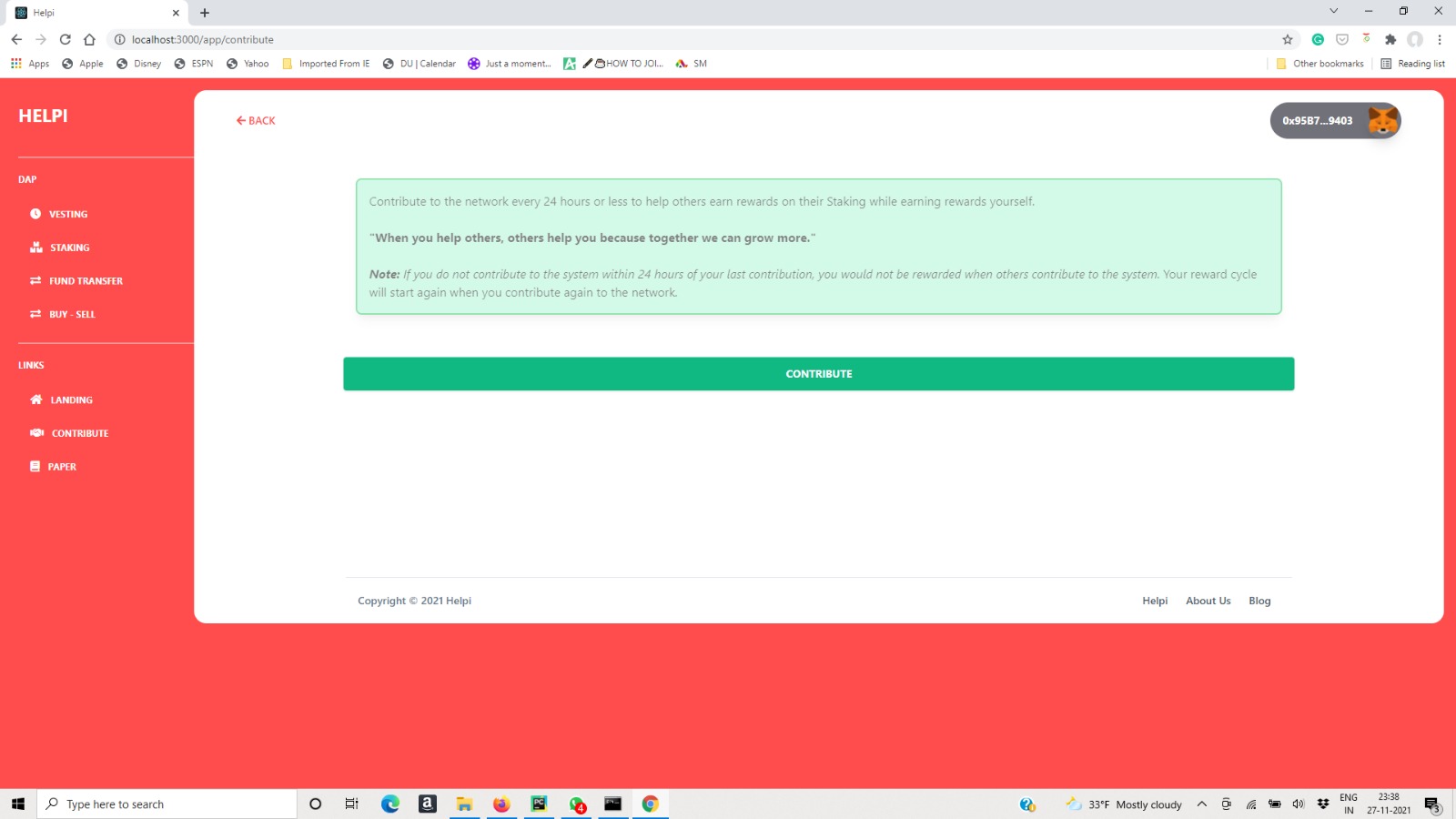Bookmark this page with the star
Image resolution: width=1456 pixels, height=819 pixels.
[x=1287, y=39]
